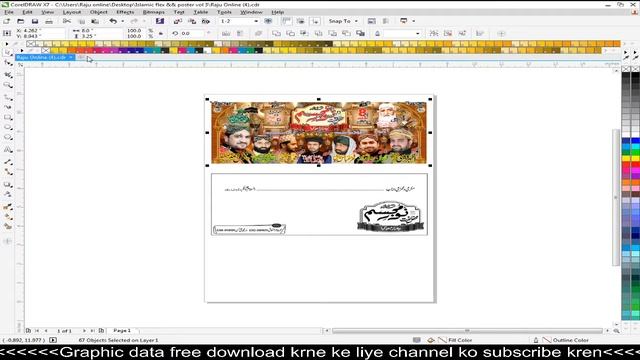640x360 pixels.
Task: Open the Effects menu
Action: click(x=125, y=12)
